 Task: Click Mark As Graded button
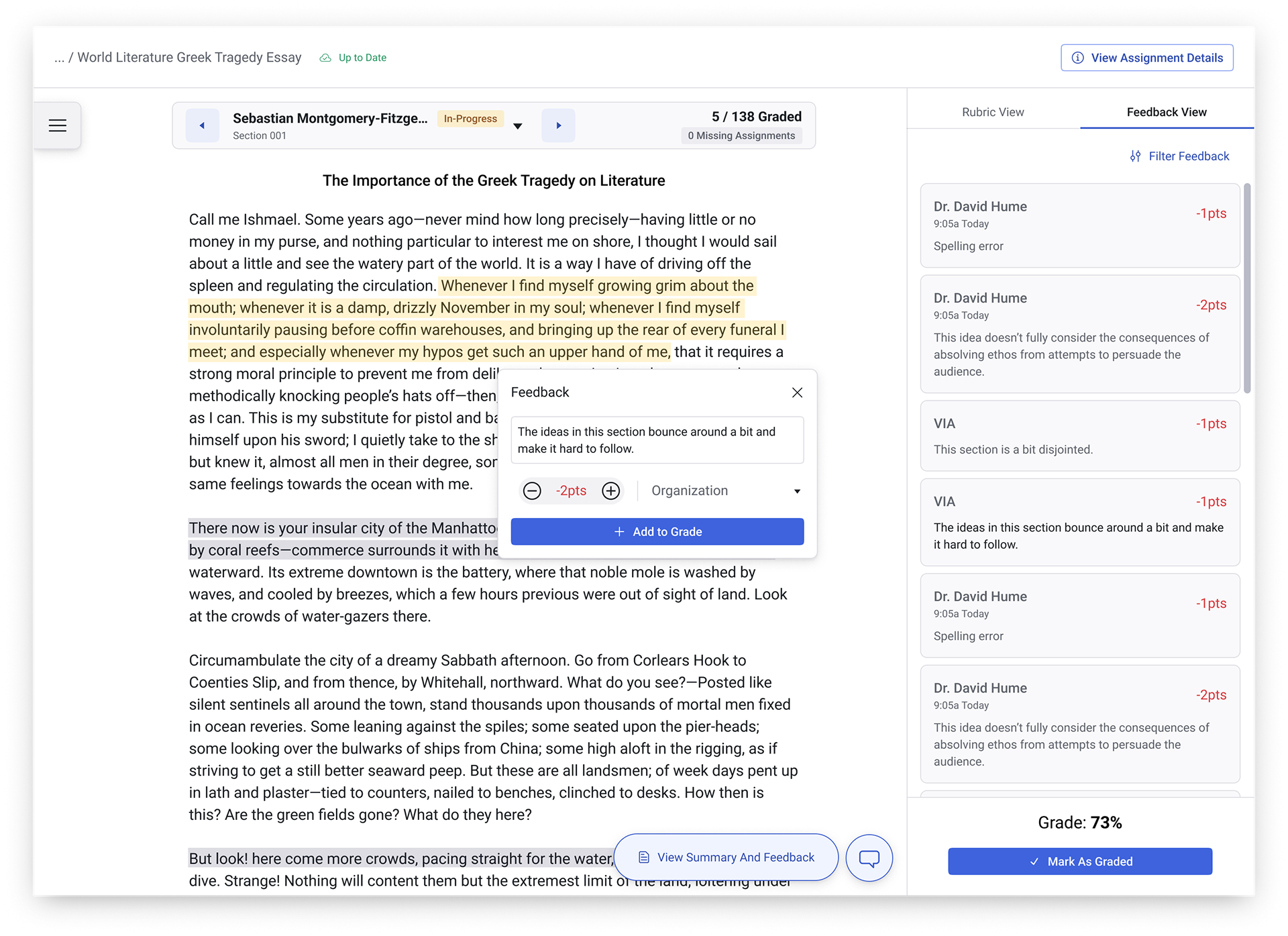1080,862
